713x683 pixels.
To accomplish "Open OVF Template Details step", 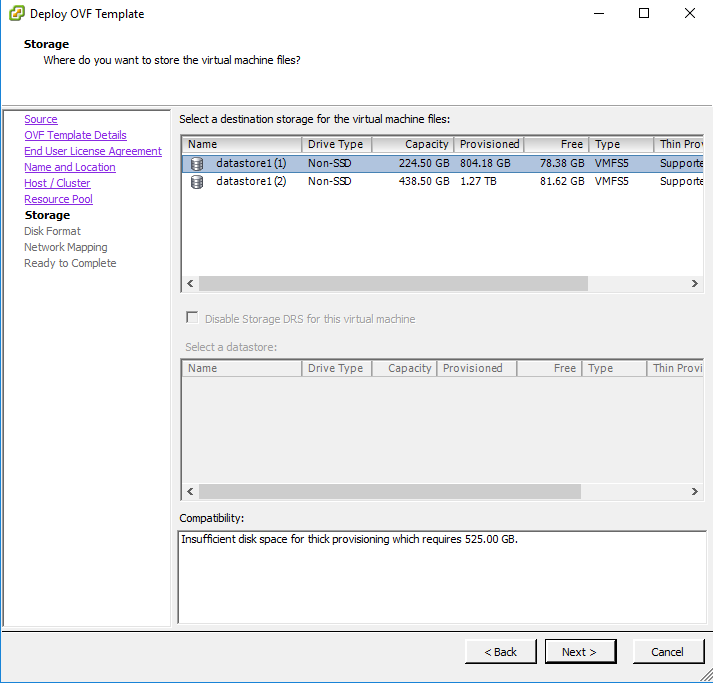I will point(75,136).
